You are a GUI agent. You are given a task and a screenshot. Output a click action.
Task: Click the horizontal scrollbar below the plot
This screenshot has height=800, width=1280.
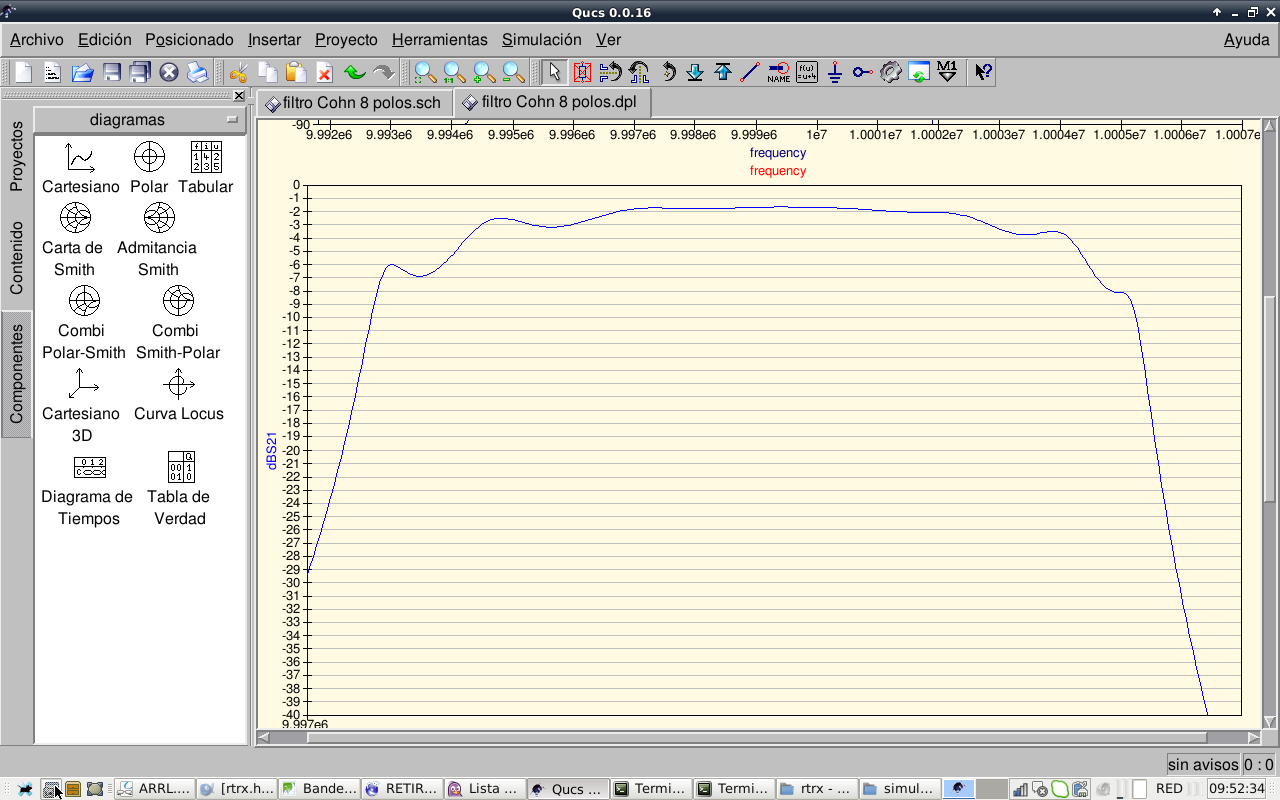[x=760, y=738]
